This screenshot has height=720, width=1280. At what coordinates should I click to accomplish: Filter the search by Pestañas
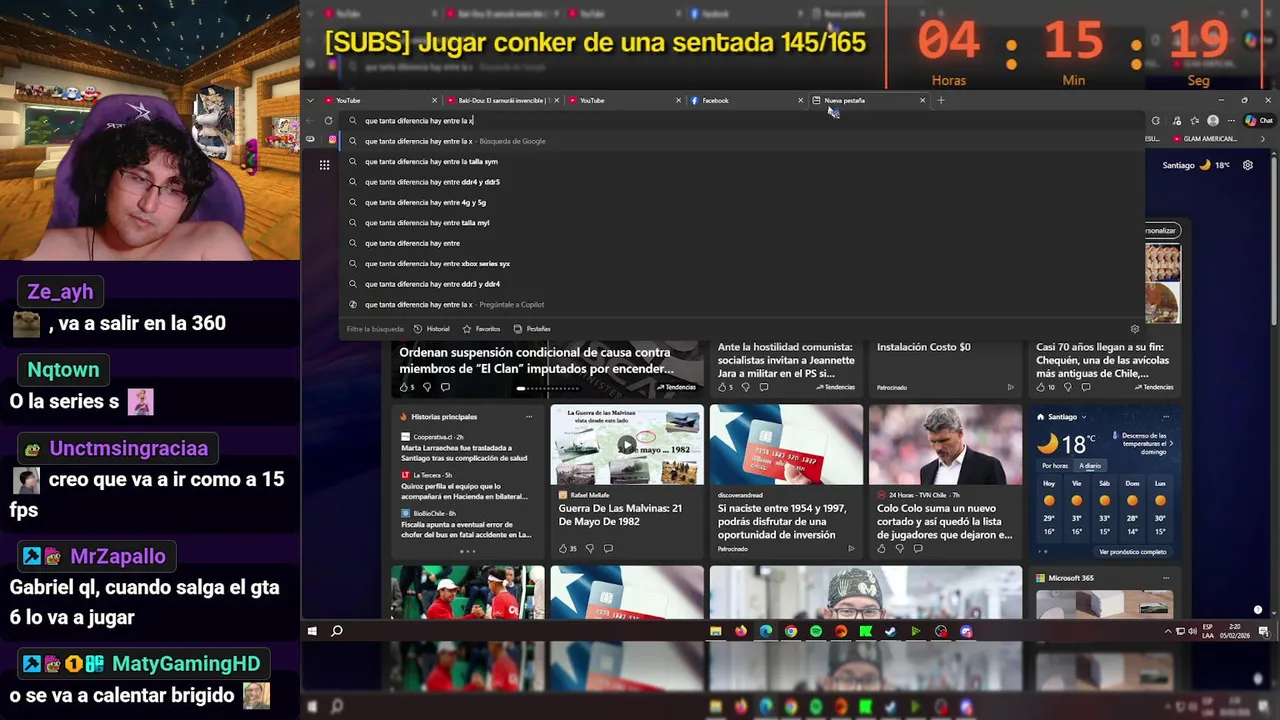pyautogui.click(x=532, y=329)
